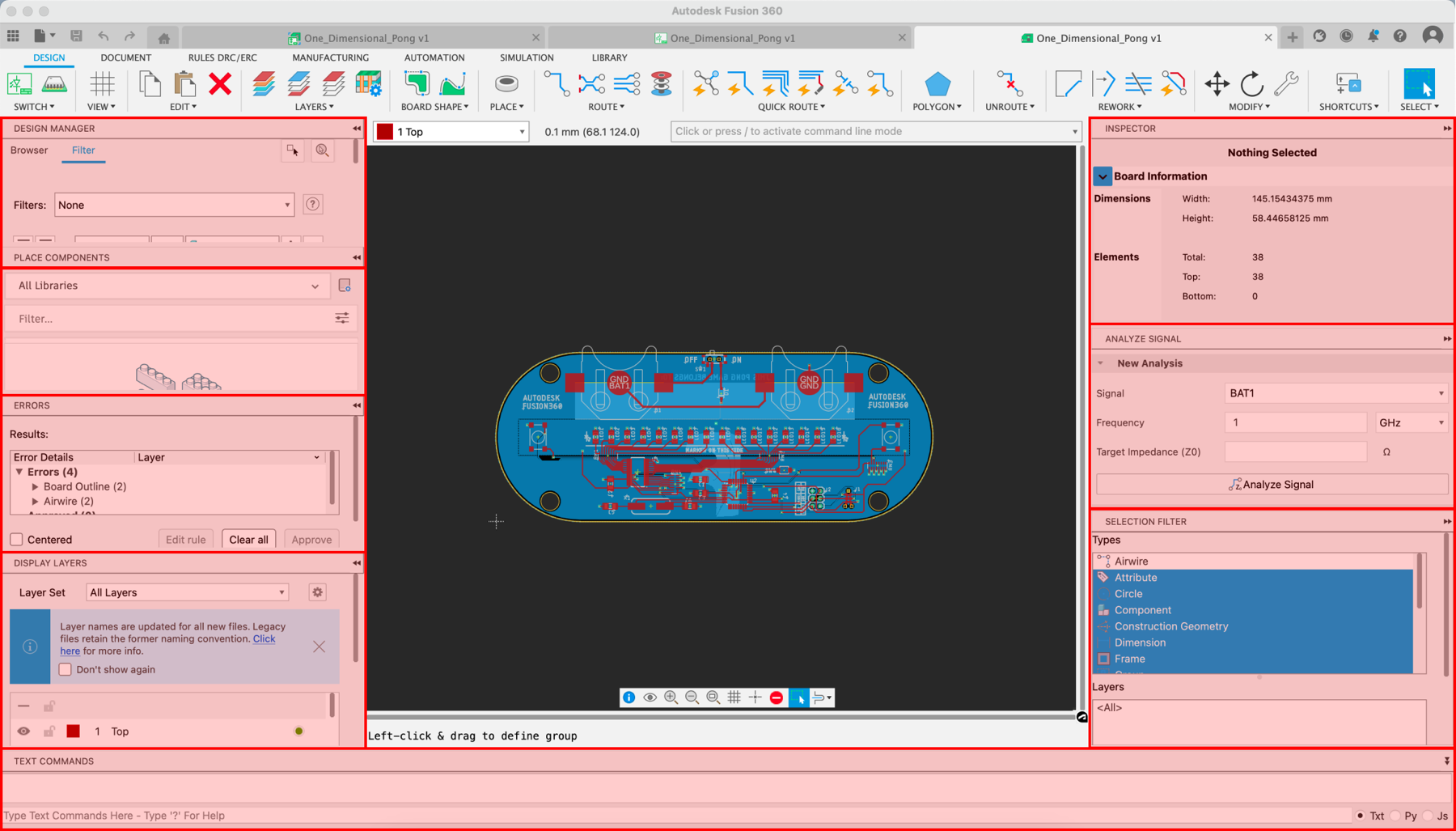The width and height of the screenshot is (1456, 831).
Task: Click the Place via icon
Action: click(x=506, y=84)
